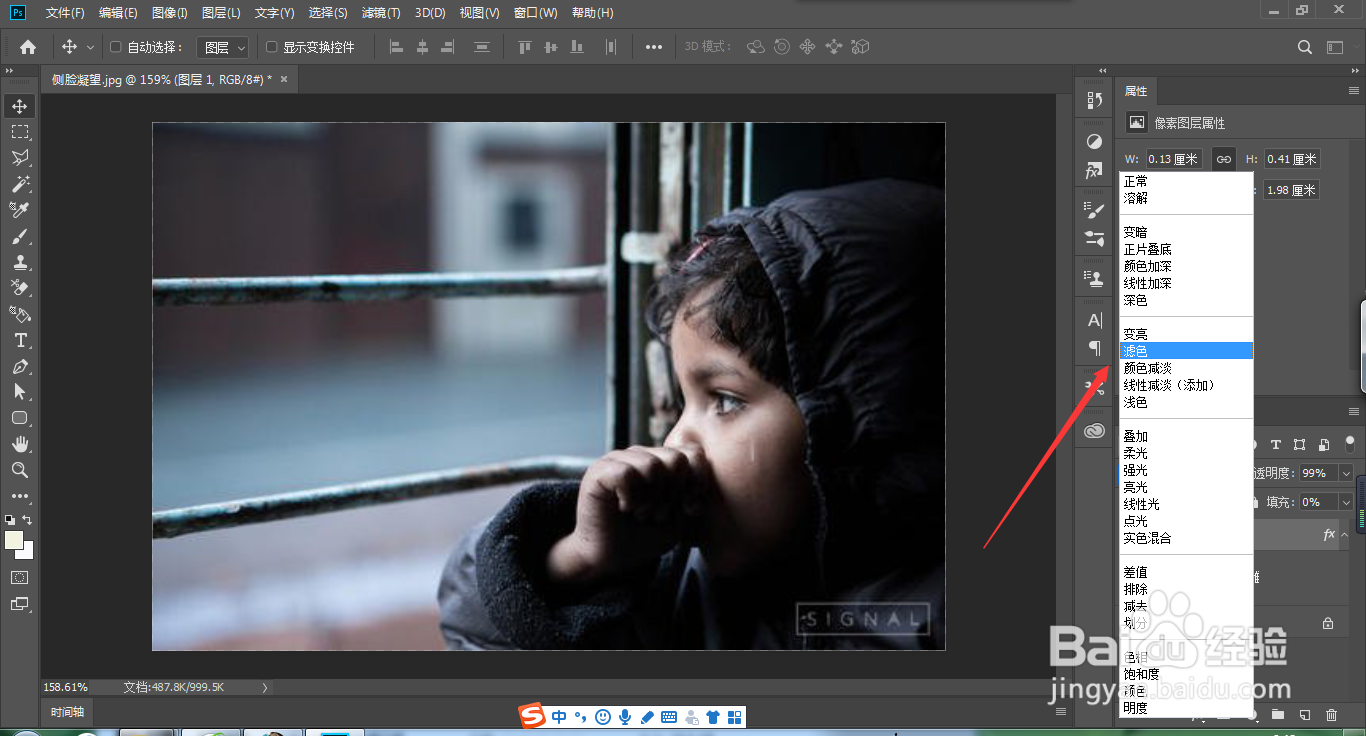Expand the status bar info arrow
This screenshot has width=1366, height=736.
pos(265,687)
